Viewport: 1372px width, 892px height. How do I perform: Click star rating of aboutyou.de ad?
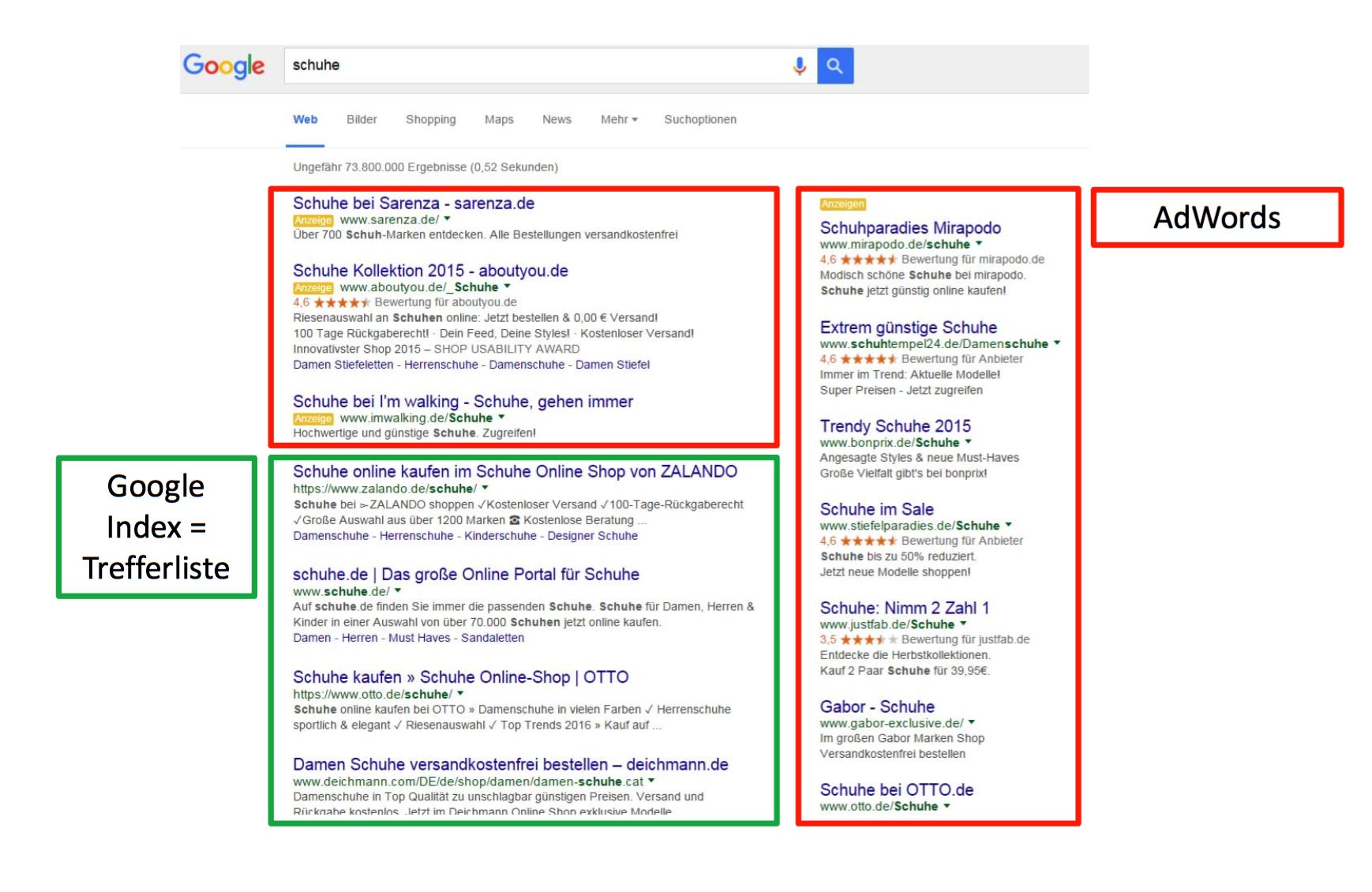[x=342, y=302]
